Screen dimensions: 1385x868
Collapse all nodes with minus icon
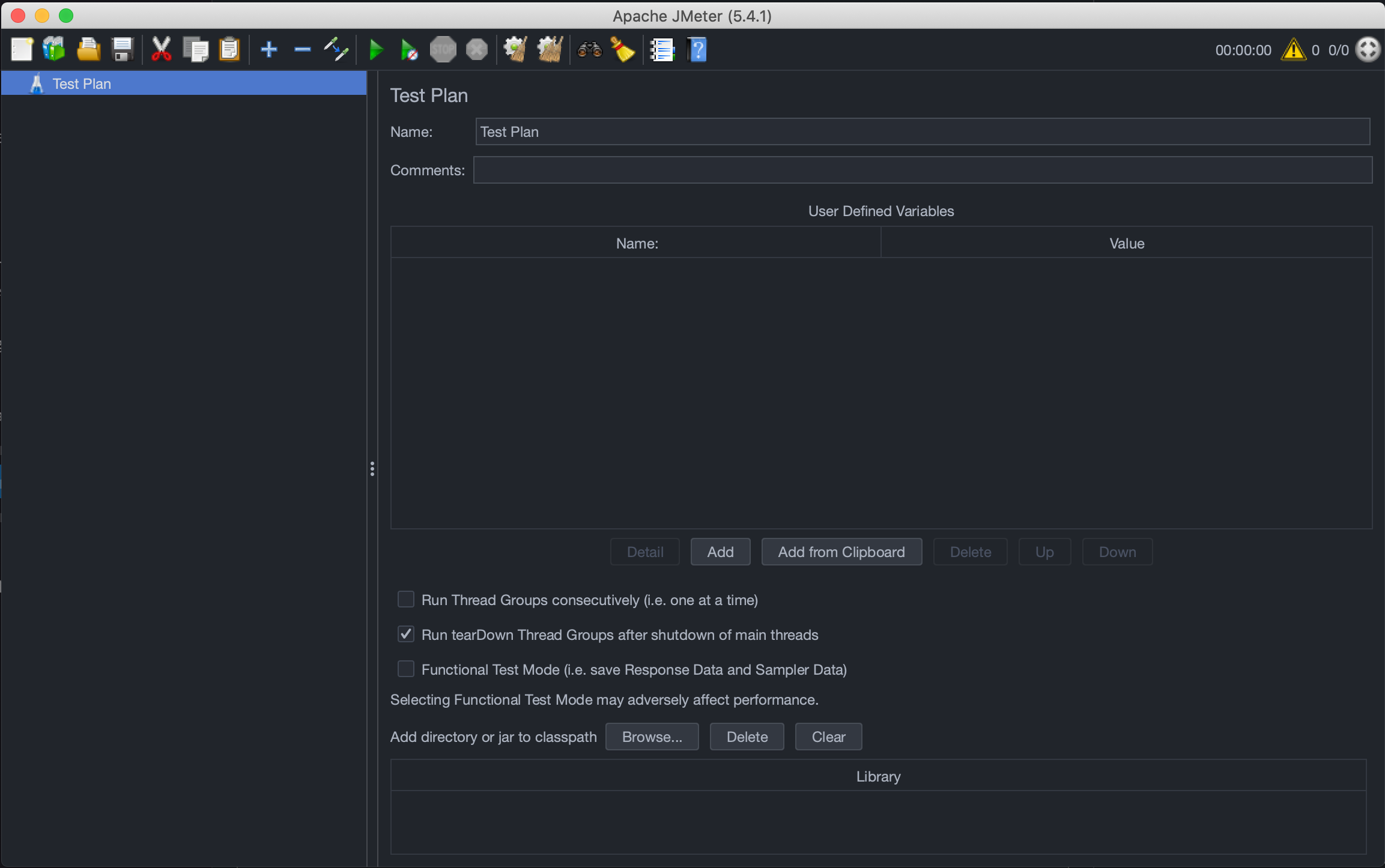click(x=302, y=49)
